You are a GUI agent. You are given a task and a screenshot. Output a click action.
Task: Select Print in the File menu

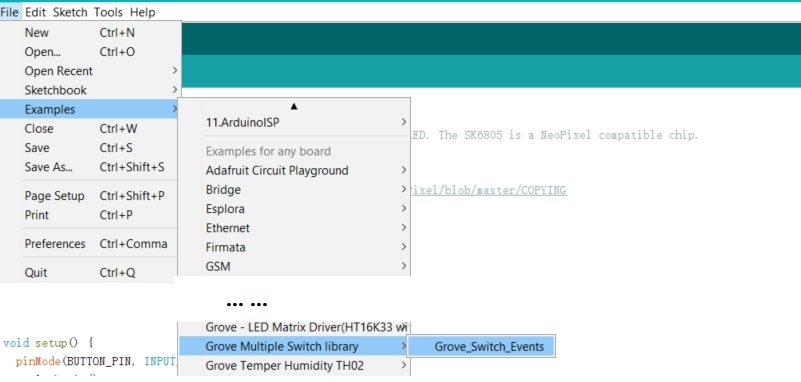pyautogui.click(x=90, y=215)
